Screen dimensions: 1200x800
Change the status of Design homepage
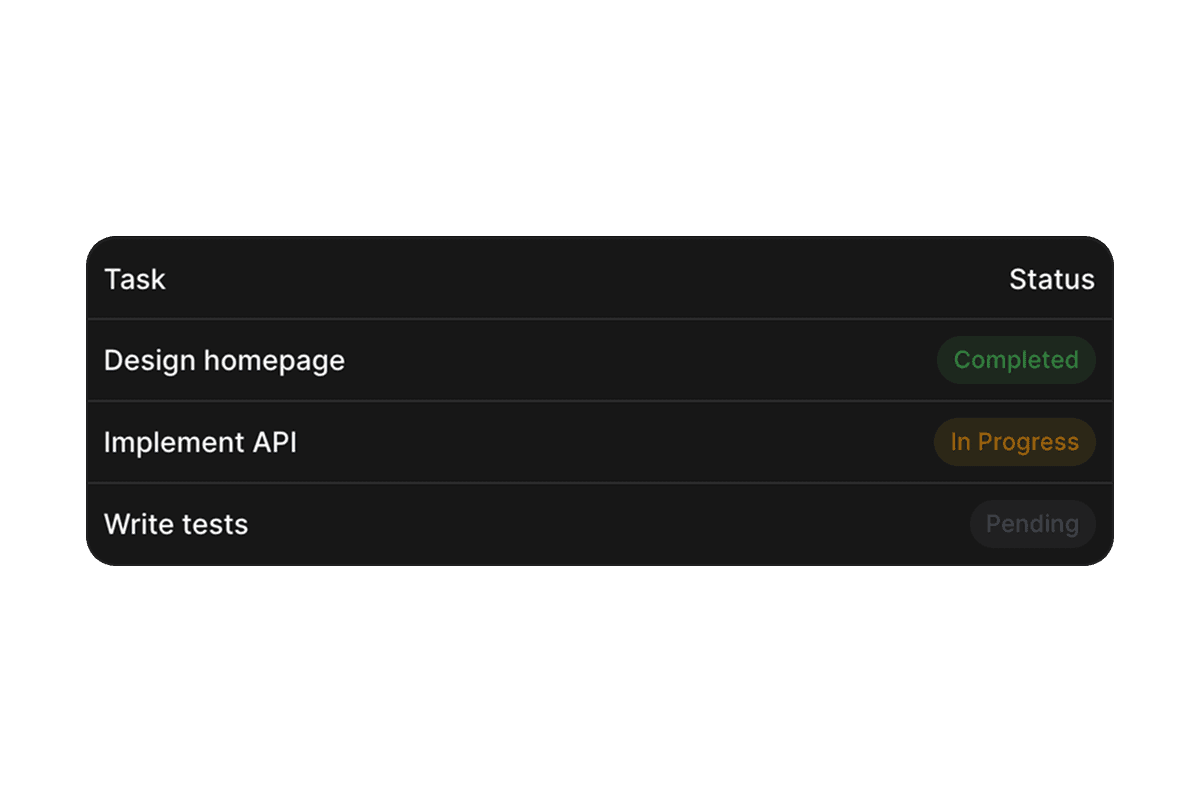pos(1016,360)
